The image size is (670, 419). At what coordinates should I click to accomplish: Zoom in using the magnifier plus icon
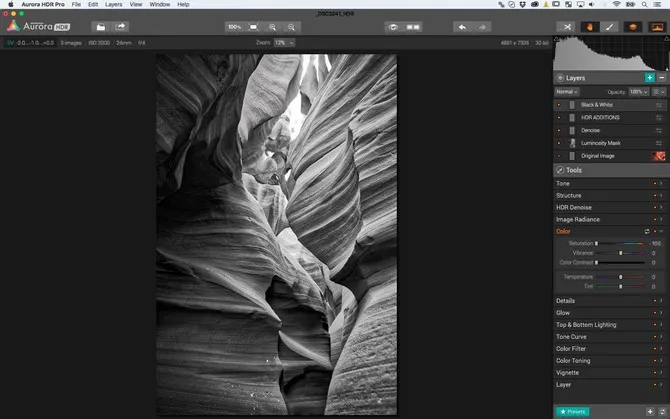pos(272,27)
